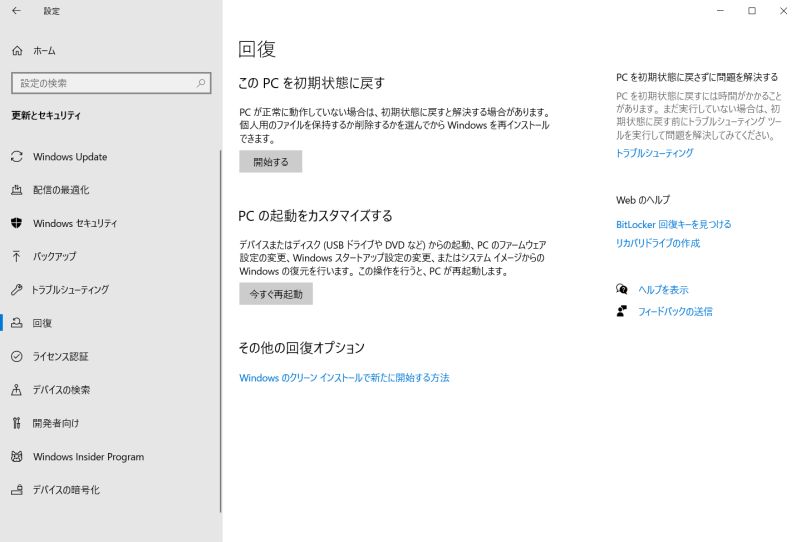
Task: Open the Windows Update section
Action: pos(110,157)
